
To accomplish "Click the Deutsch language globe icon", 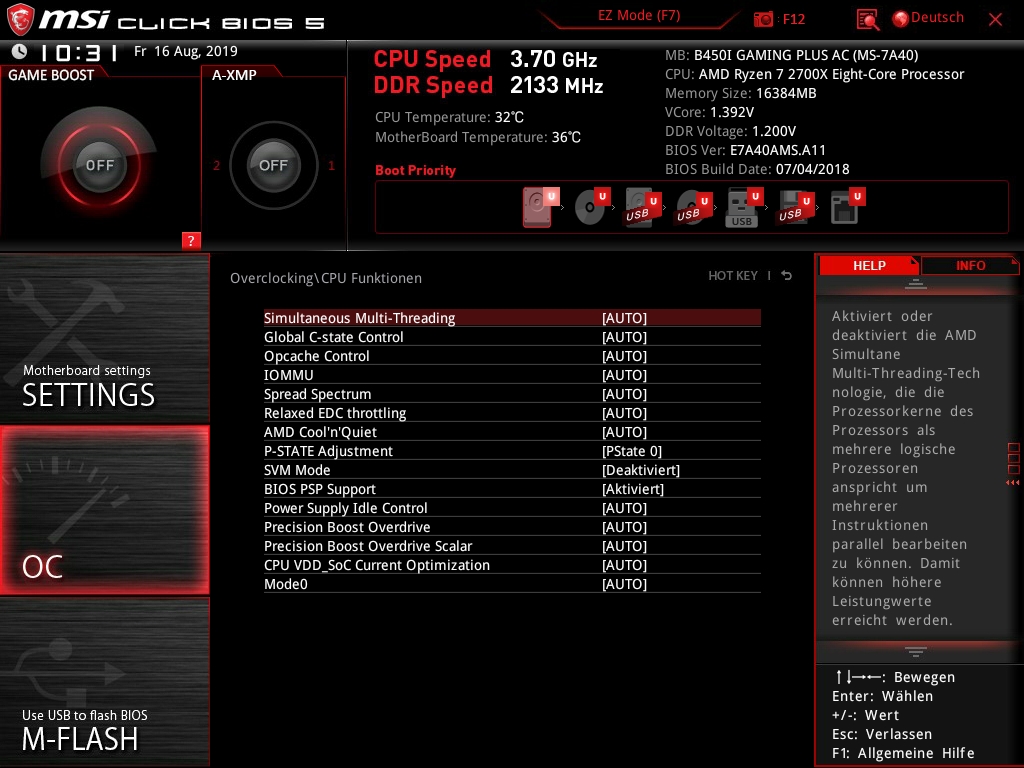I will [x=901, y=19].
